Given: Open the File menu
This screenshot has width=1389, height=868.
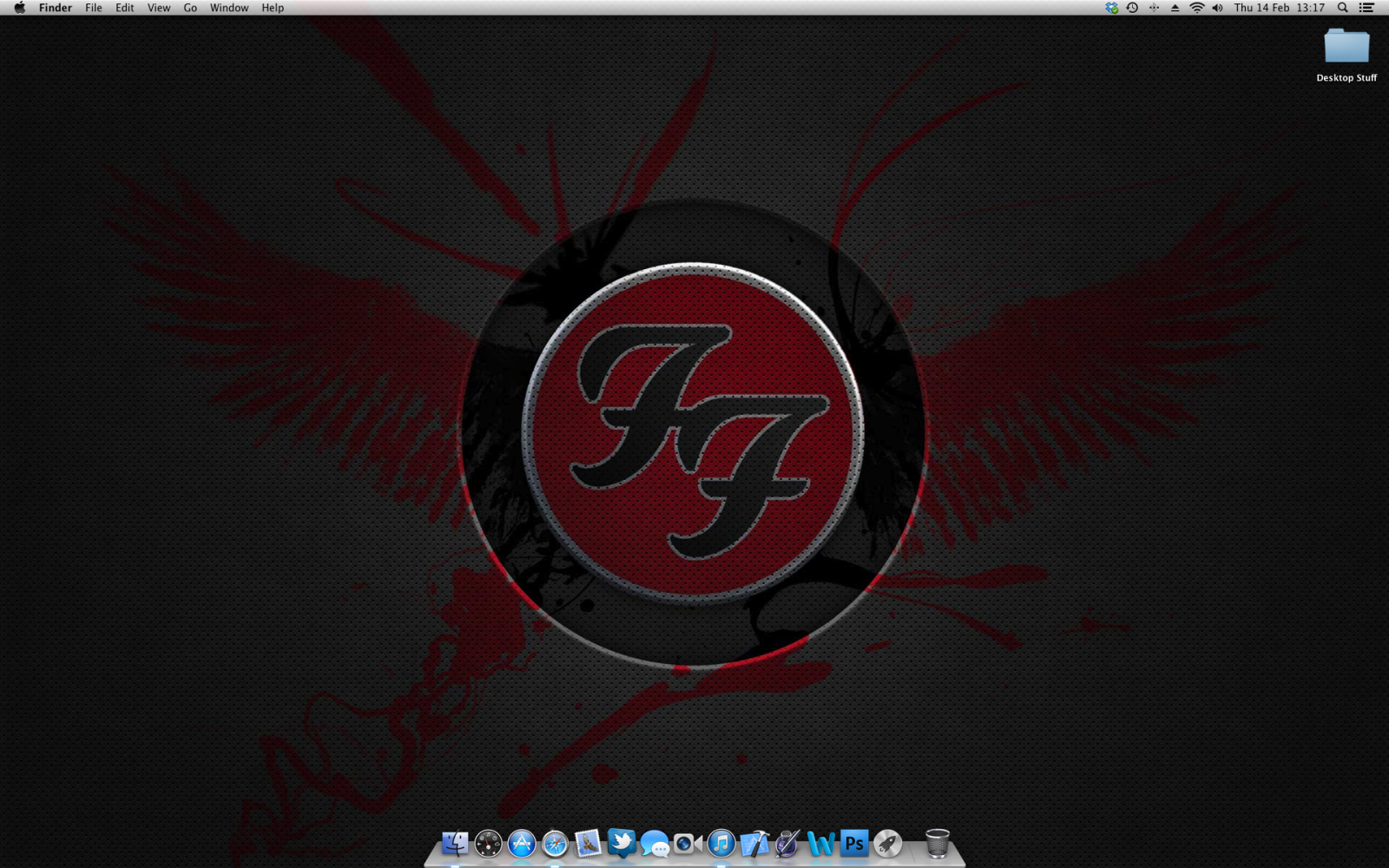Looking at the screenshot, I should pyautogui.click(x=94, y=8).
